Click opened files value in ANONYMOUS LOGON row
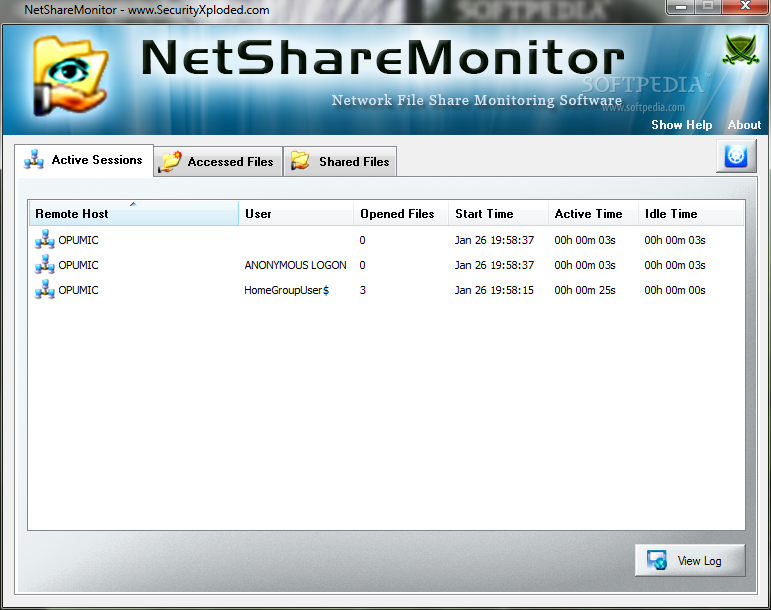 (362, 265)
